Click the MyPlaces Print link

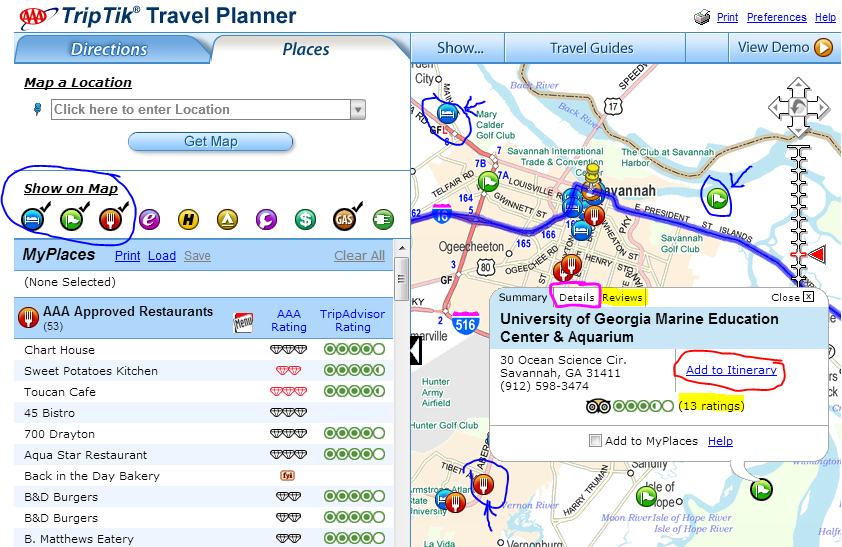tap(127, 256)
